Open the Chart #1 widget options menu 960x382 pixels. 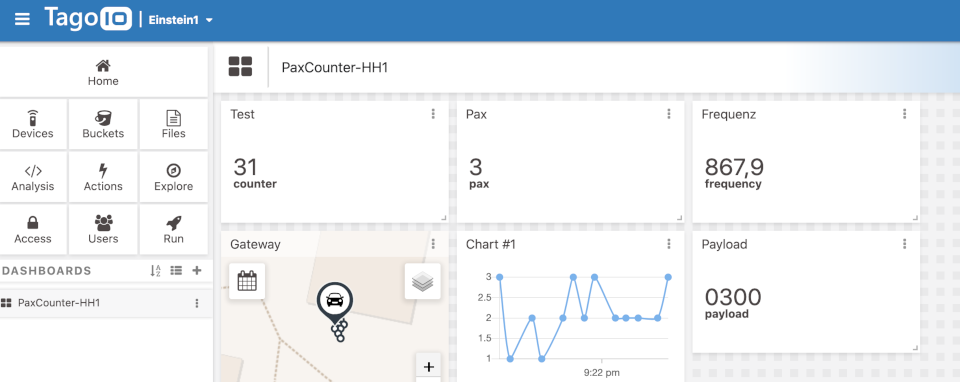[669, 244]
